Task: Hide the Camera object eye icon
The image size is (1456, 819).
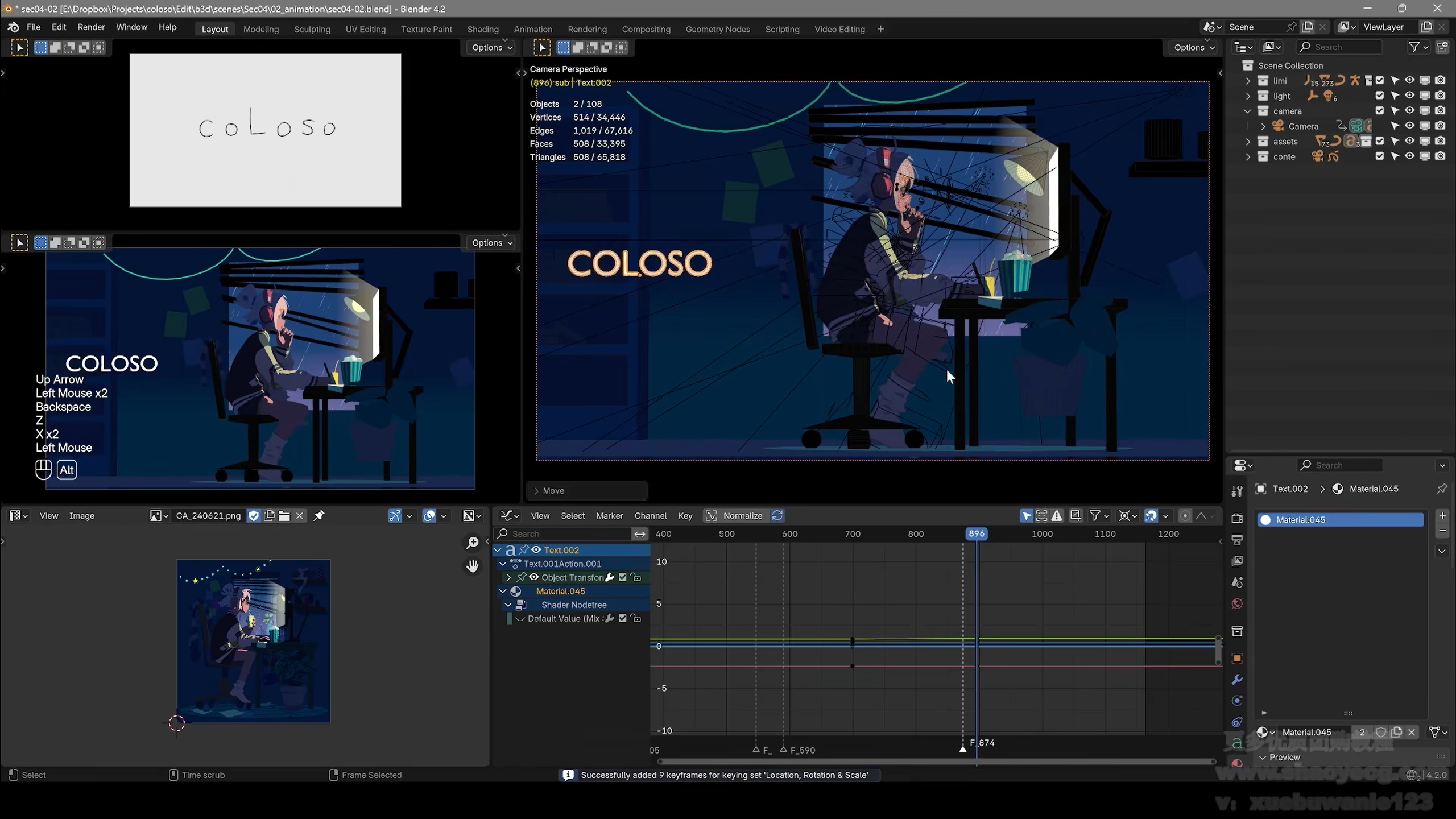Action: click(1409, 126)
